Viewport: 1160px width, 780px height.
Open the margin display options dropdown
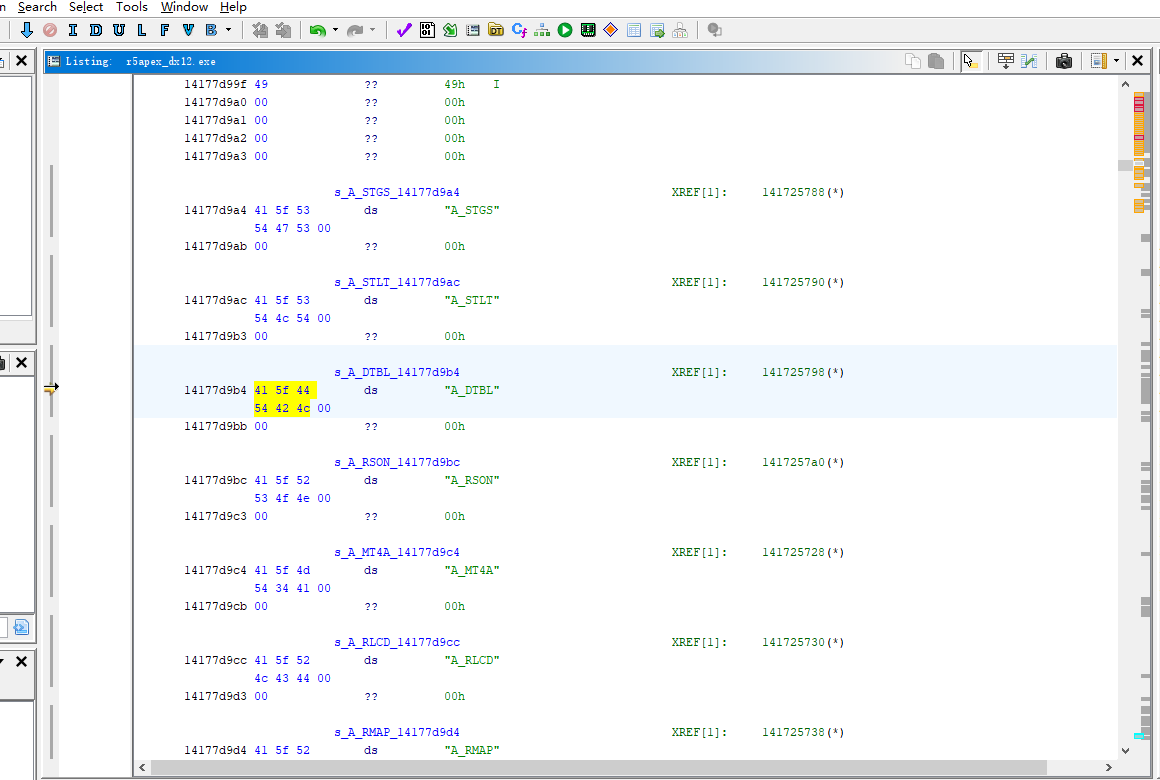point(1116,61)
